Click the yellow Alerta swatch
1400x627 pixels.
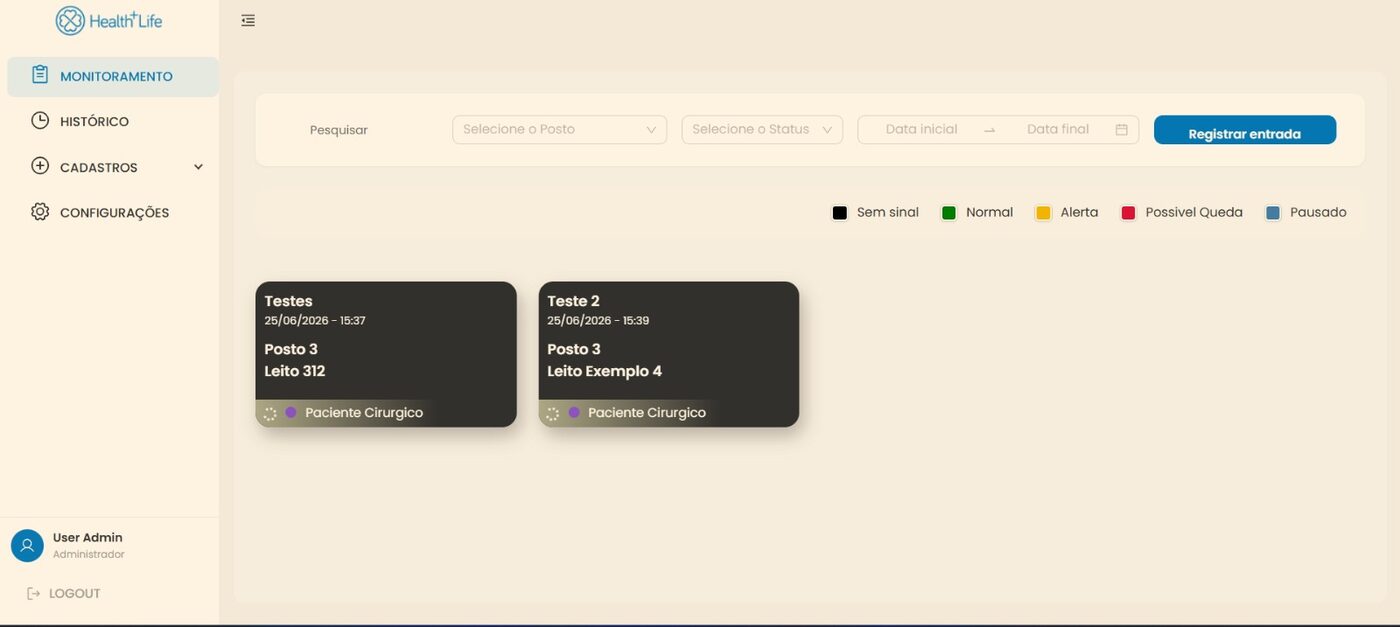(1043, 213)
